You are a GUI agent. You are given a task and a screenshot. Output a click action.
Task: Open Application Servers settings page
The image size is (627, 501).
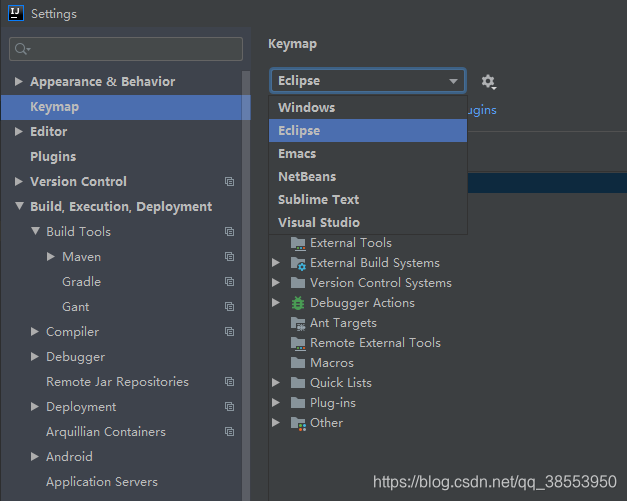(102, 482)
